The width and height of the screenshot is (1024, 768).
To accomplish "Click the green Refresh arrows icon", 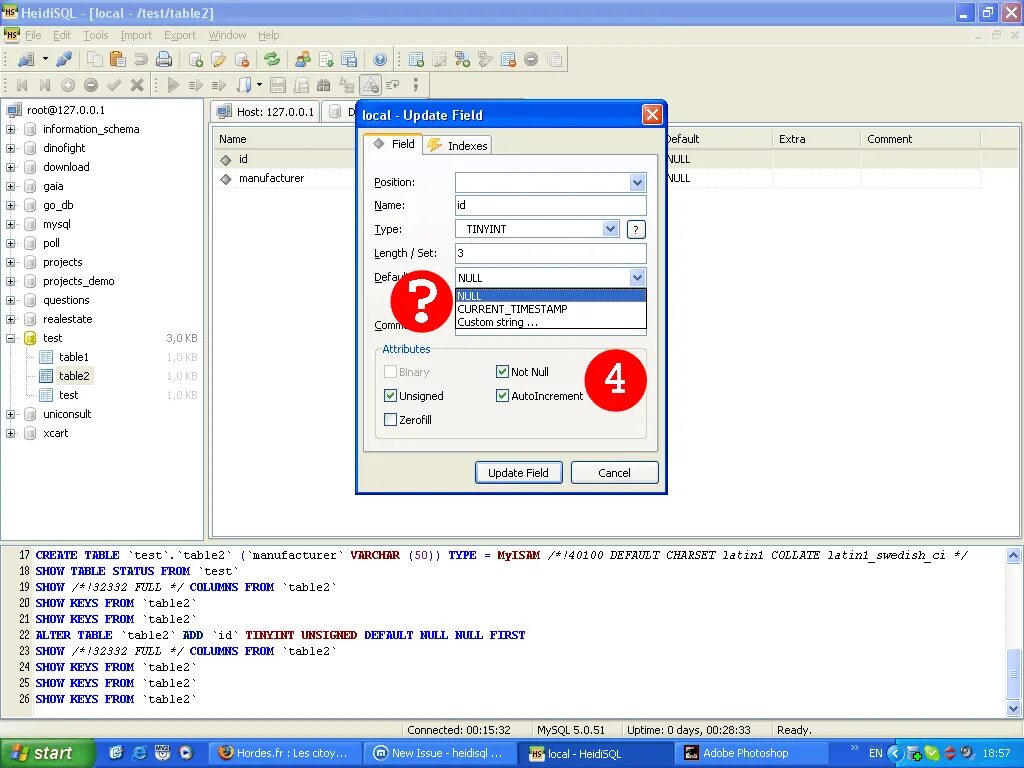I will point(272,59).
